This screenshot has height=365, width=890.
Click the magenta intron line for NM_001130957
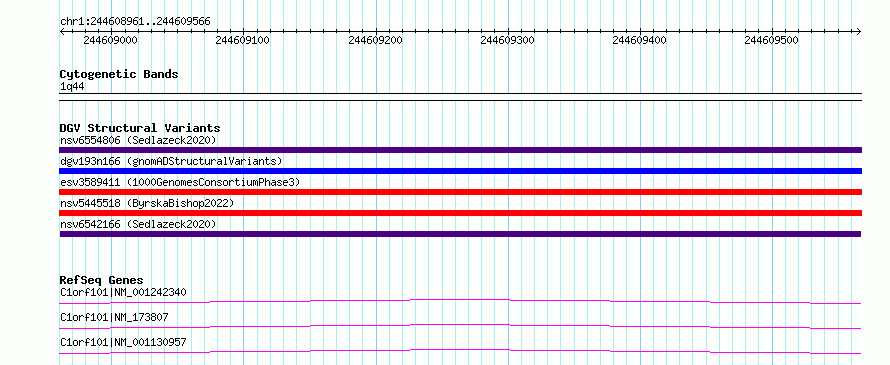[460, 350]
